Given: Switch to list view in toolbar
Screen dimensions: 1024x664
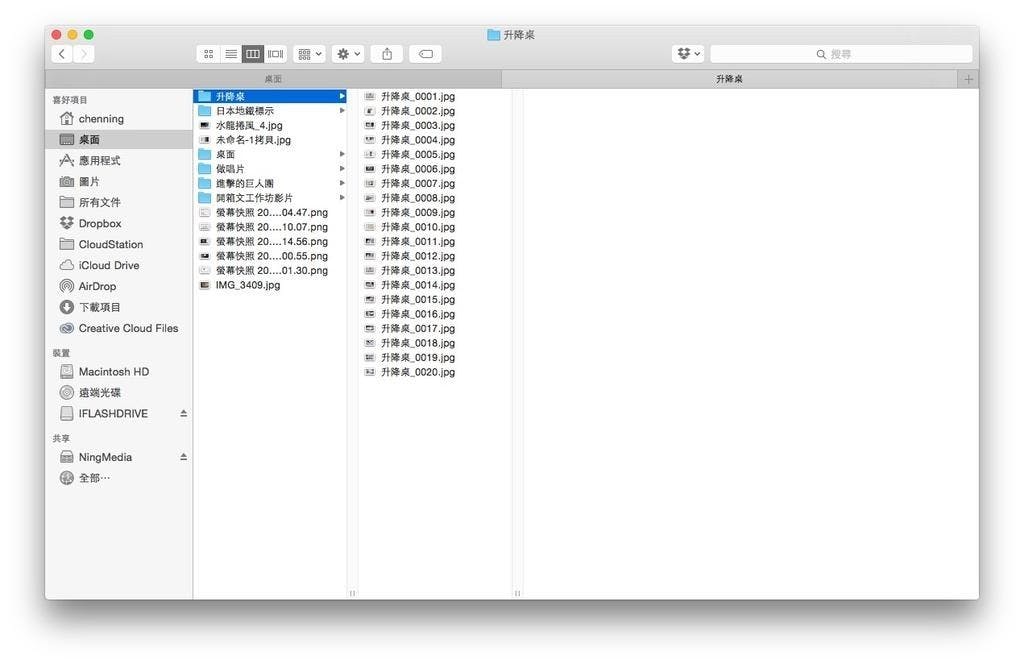Looking at the screenshot, I should [x=230, y=54].
